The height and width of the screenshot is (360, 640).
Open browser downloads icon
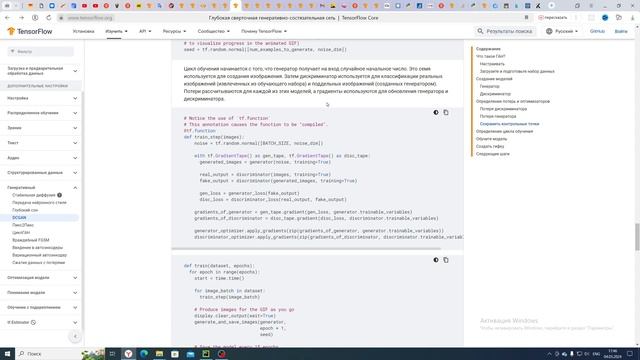click(632, 18)
